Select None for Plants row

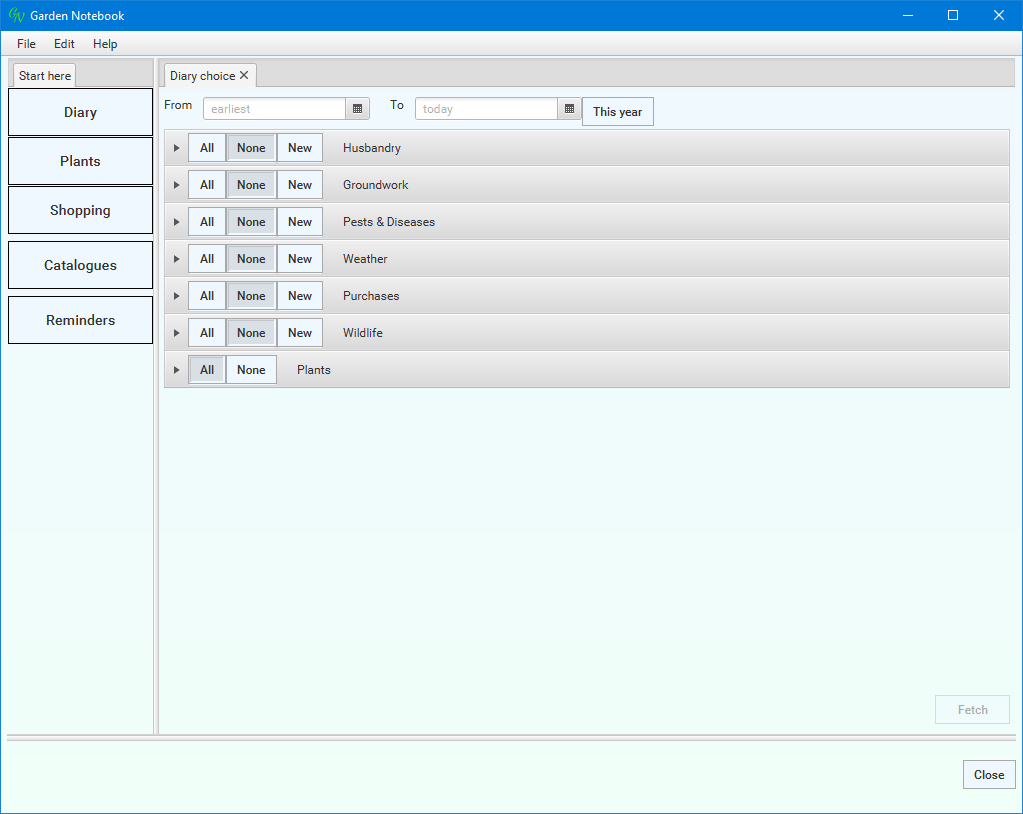pos(251,370)
